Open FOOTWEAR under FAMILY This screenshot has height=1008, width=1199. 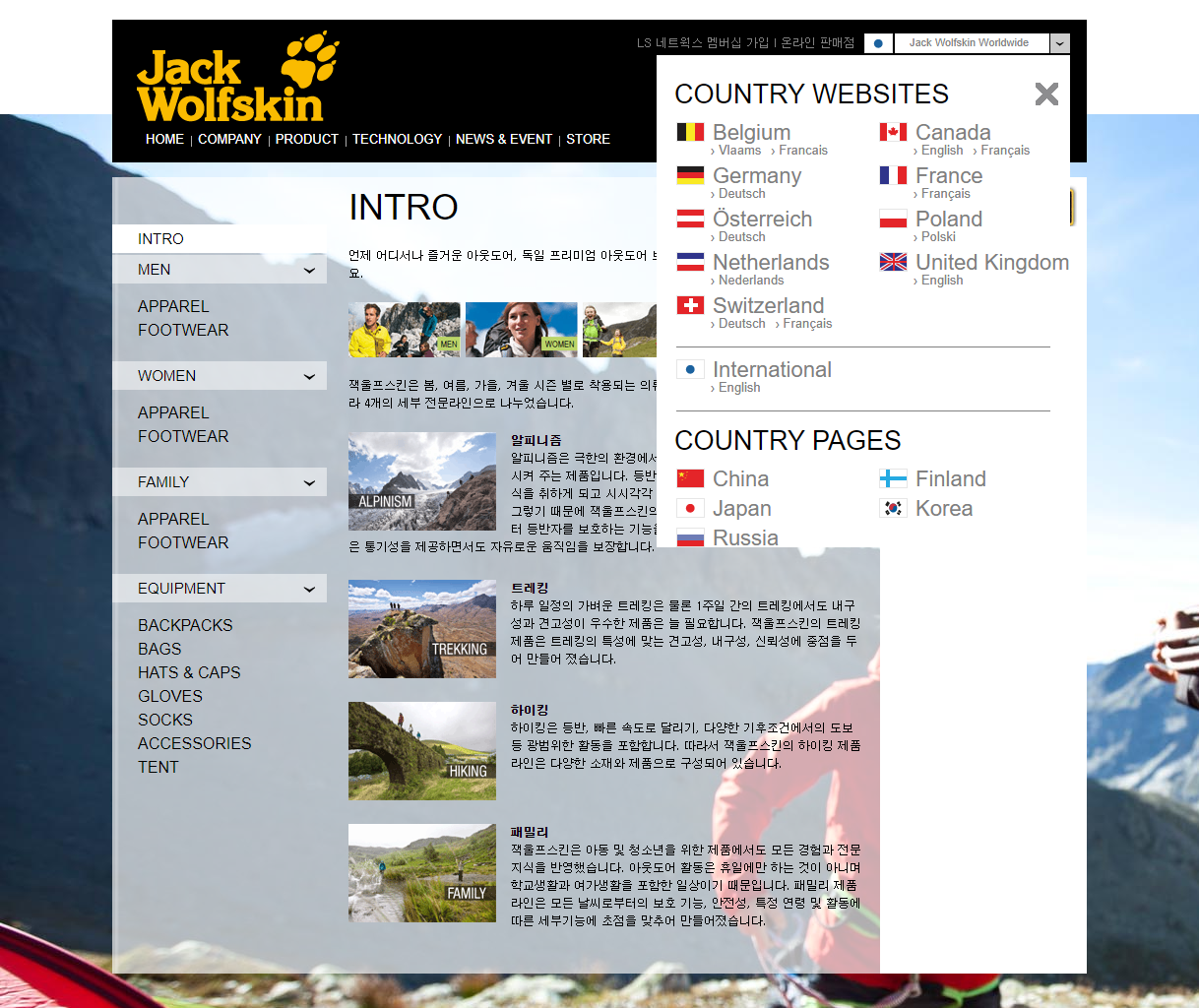point(183,542)
